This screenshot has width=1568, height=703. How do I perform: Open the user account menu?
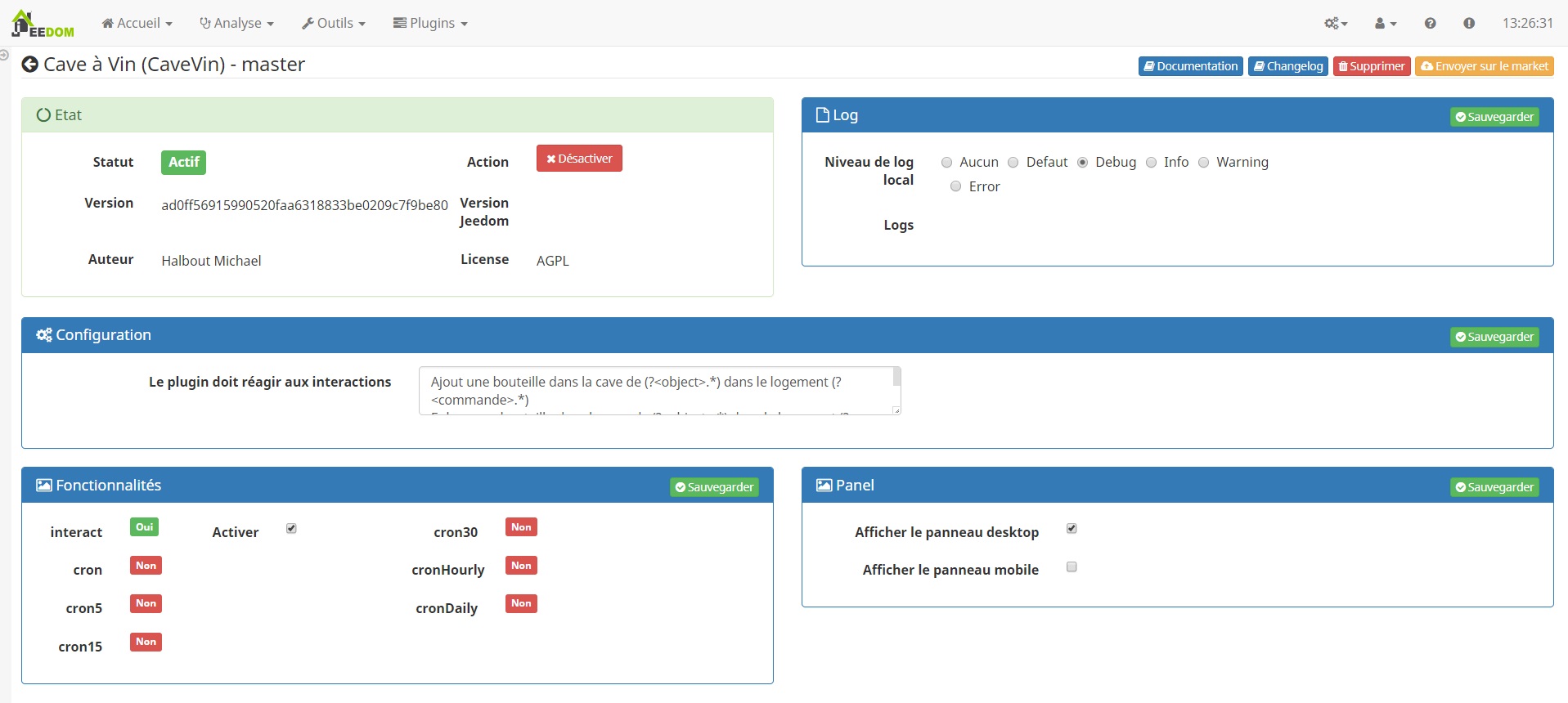(1386, 24)
